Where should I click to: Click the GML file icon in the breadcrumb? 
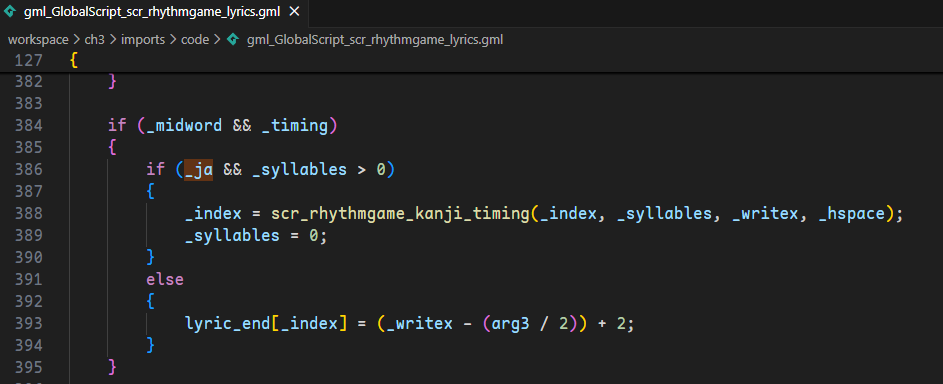pos(233,40)
